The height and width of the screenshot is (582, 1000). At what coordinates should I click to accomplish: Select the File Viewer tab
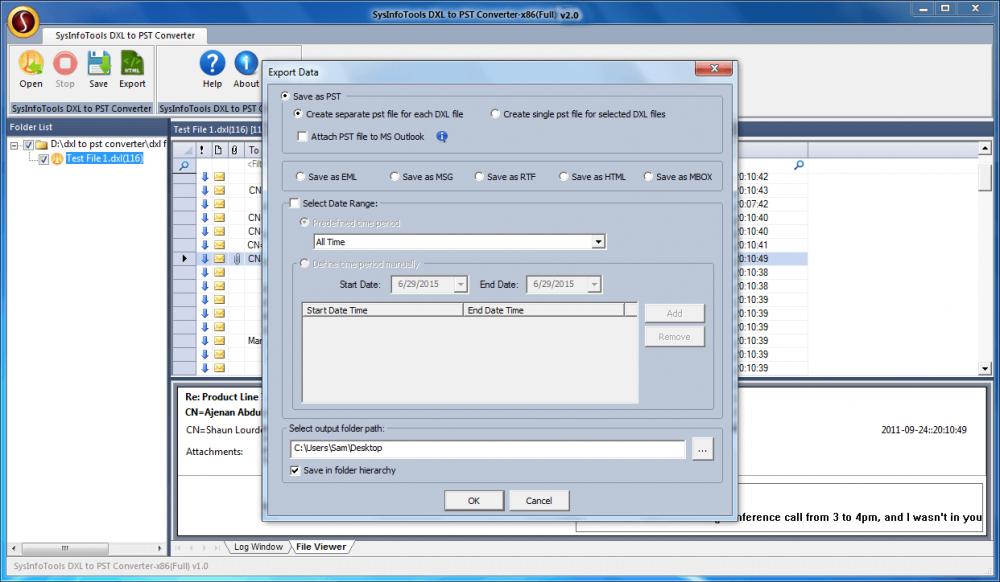tap(322, 547)
